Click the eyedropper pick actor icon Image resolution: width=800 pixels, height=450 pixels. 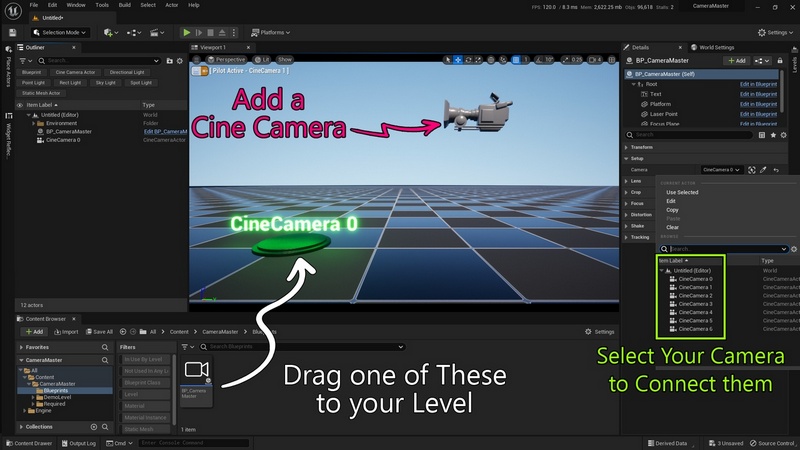pos(764,170)
